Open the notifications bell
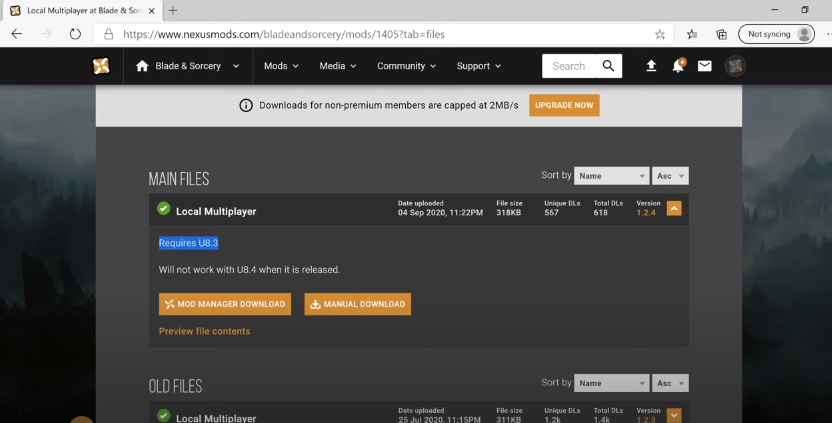The width and height of the screenshot is (832, 423). 678,66
